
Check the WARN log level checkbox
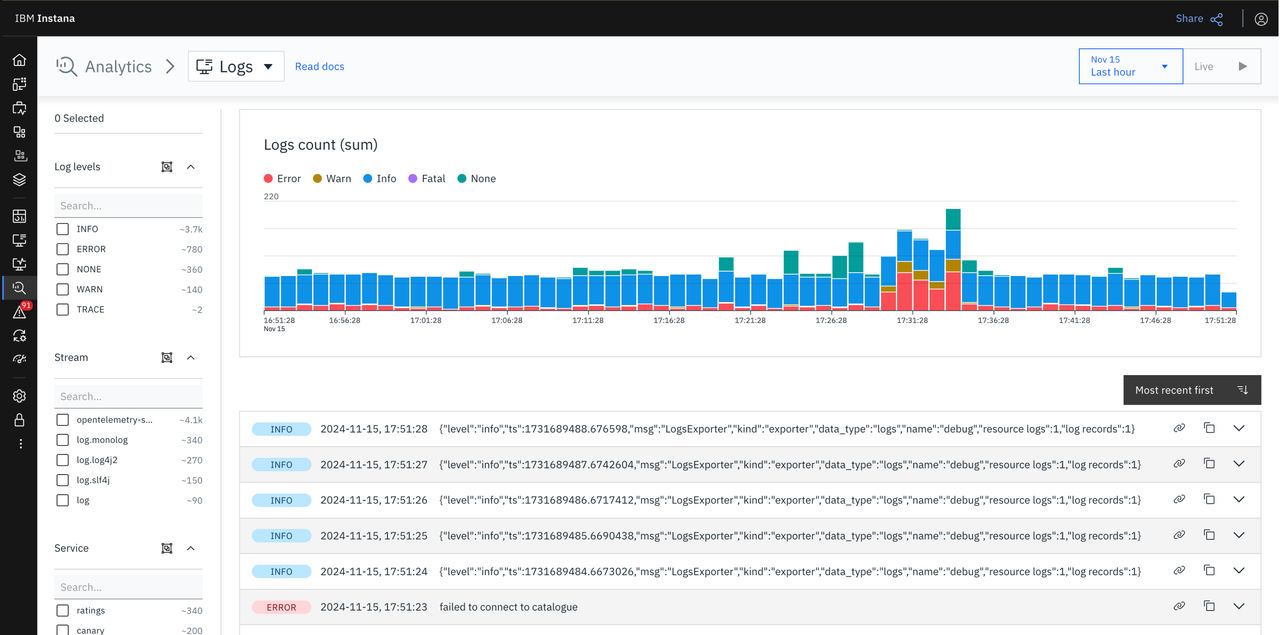coord(63,289)
